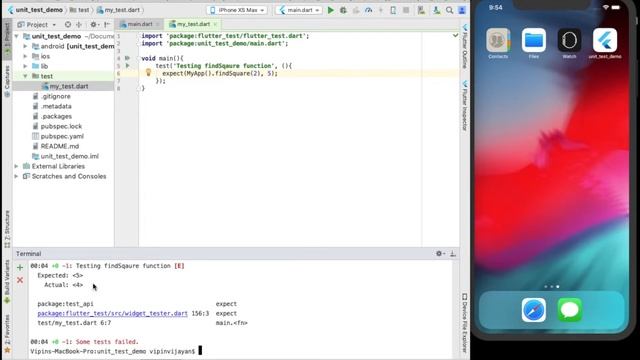
Task: Add a new terminal session with the plus
Action: click(20, 268)
